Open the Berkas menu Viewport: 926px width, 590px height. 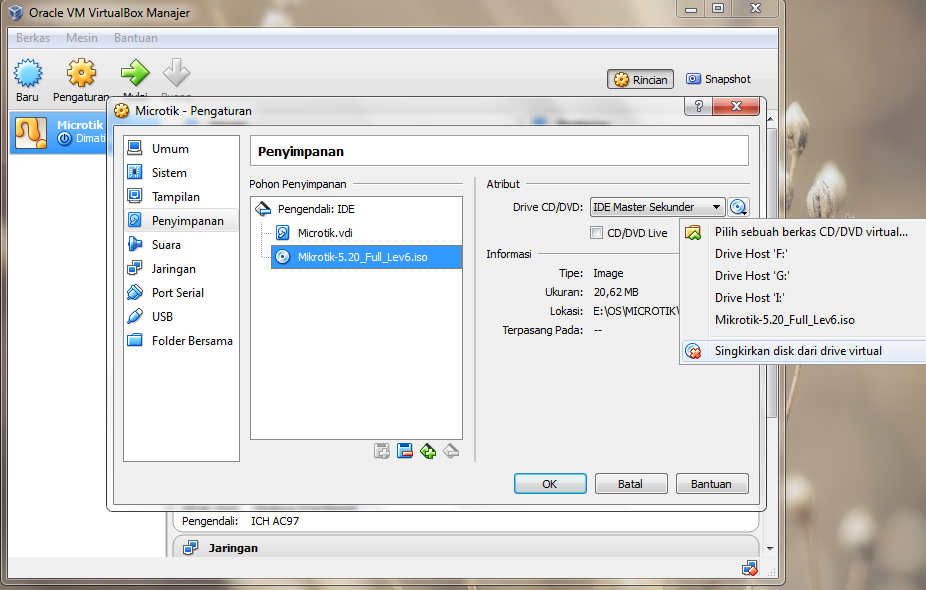tap(33, 38)
